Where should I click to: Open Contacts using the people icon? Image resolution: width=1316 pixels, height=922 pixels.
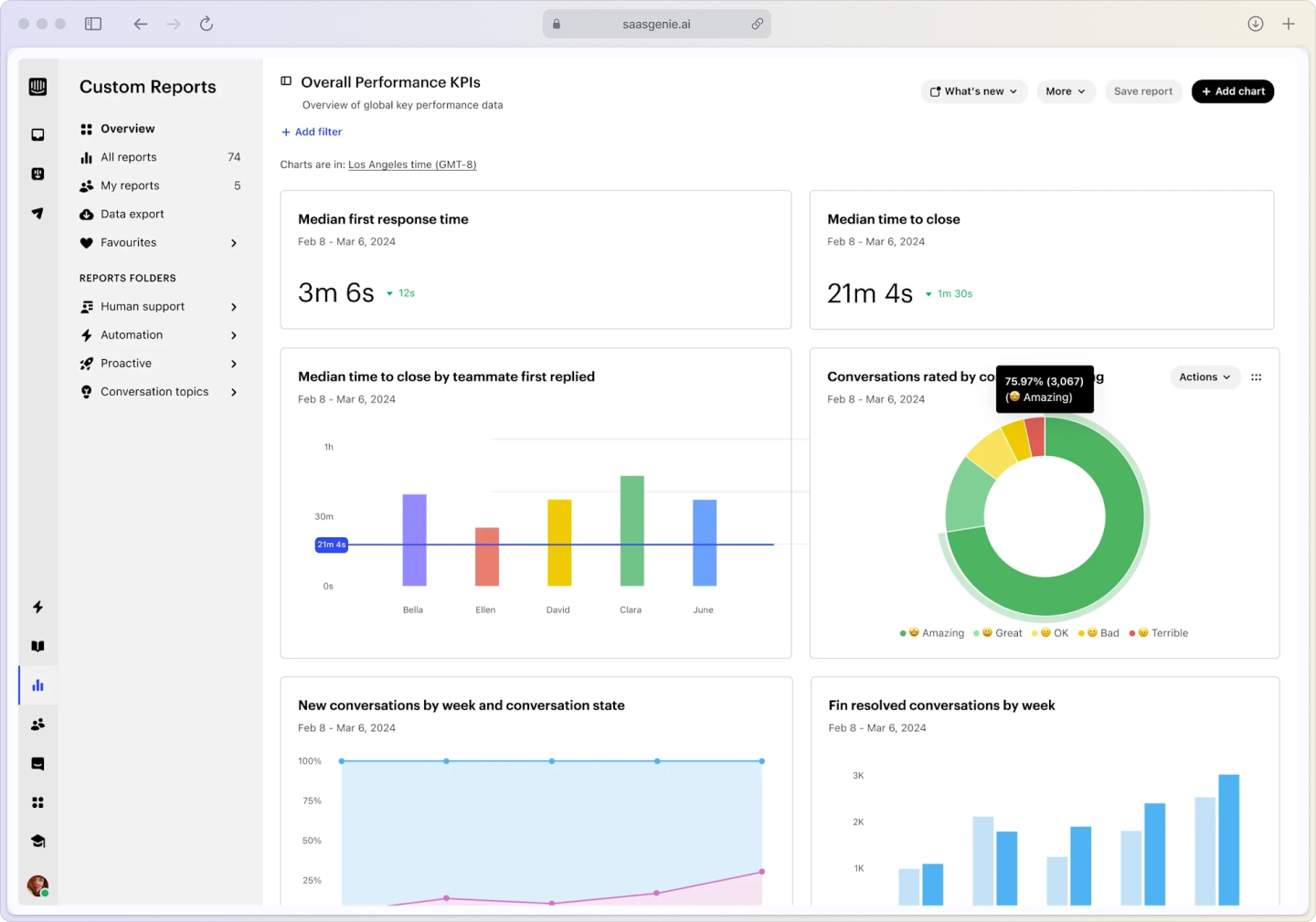tap(37, 724)
